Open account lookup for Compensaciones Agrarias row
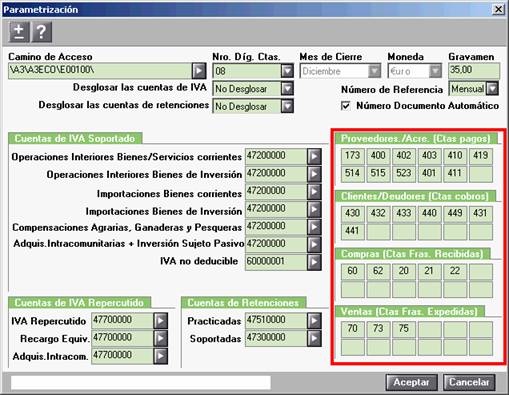This screenshot has height=395, width=509. click(314, 227)
